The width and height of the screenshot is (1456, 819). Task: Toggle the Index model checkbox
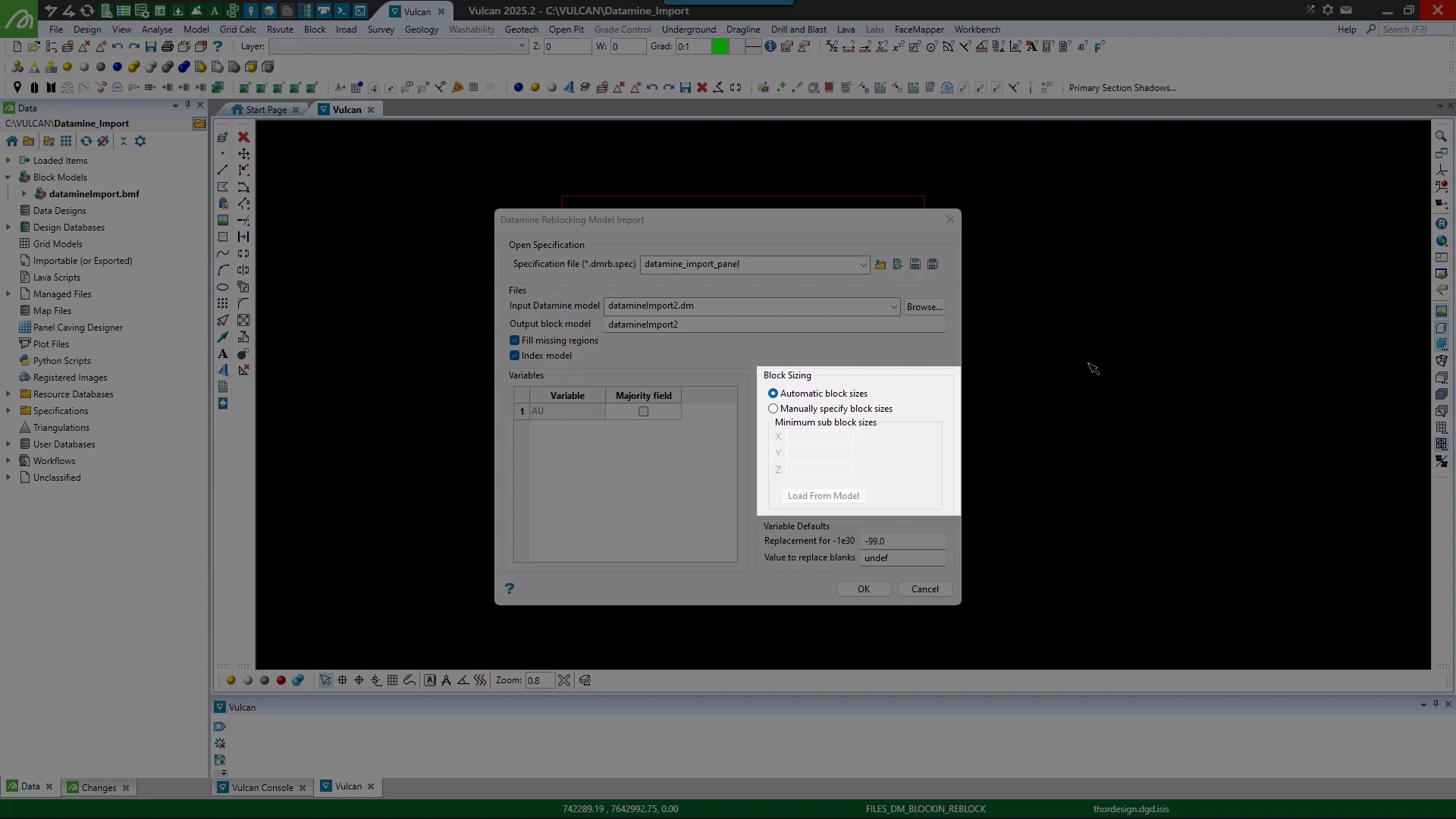pyautogui.click(x=515, y=356)
